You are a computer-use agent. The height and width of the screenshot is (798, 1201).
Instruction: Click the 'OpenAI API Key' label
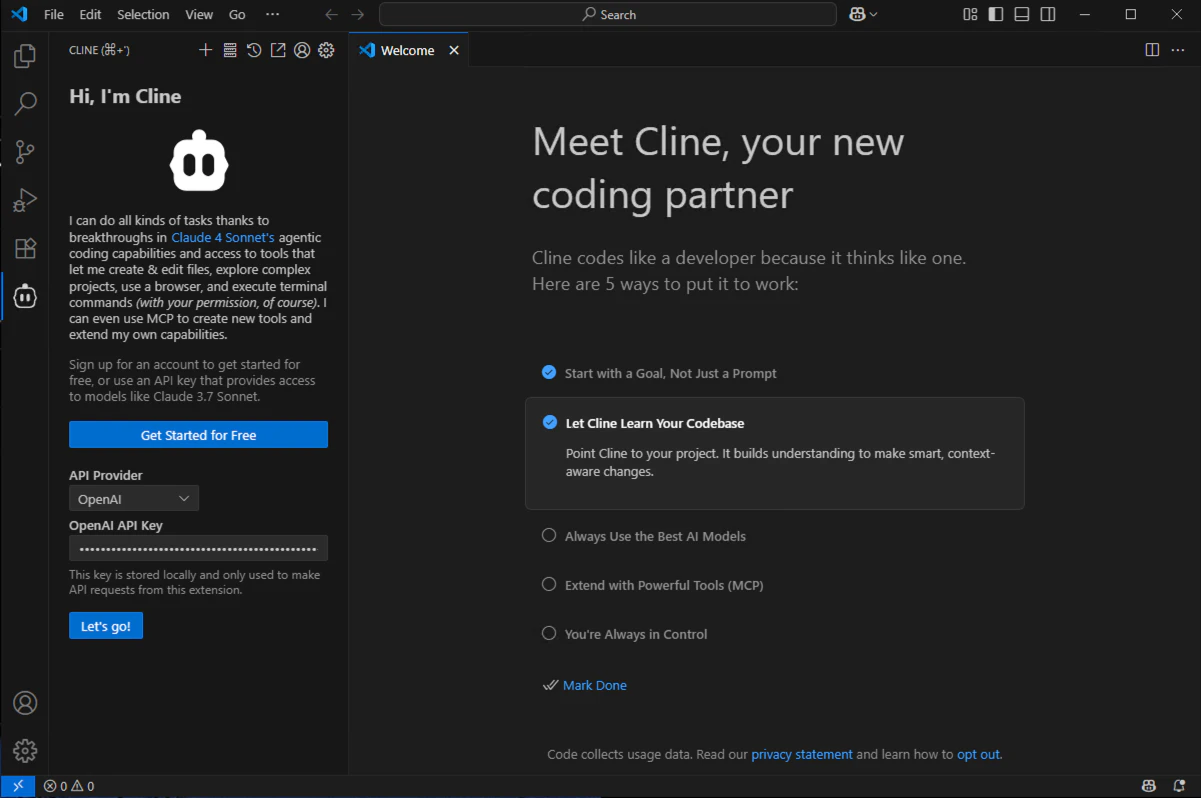[116, 525]
